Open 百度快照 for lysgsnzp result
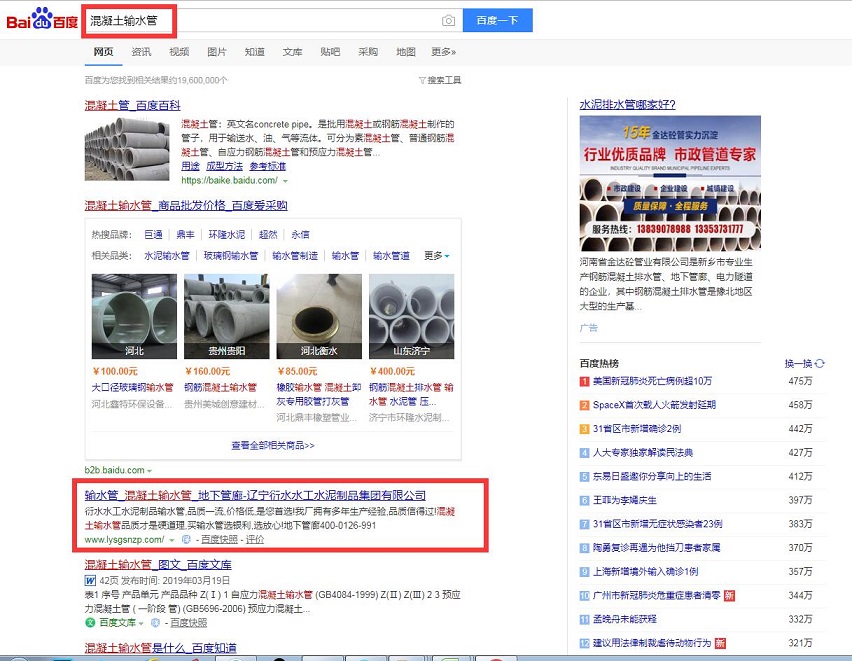The image size is (852, 661). [220, 539]
